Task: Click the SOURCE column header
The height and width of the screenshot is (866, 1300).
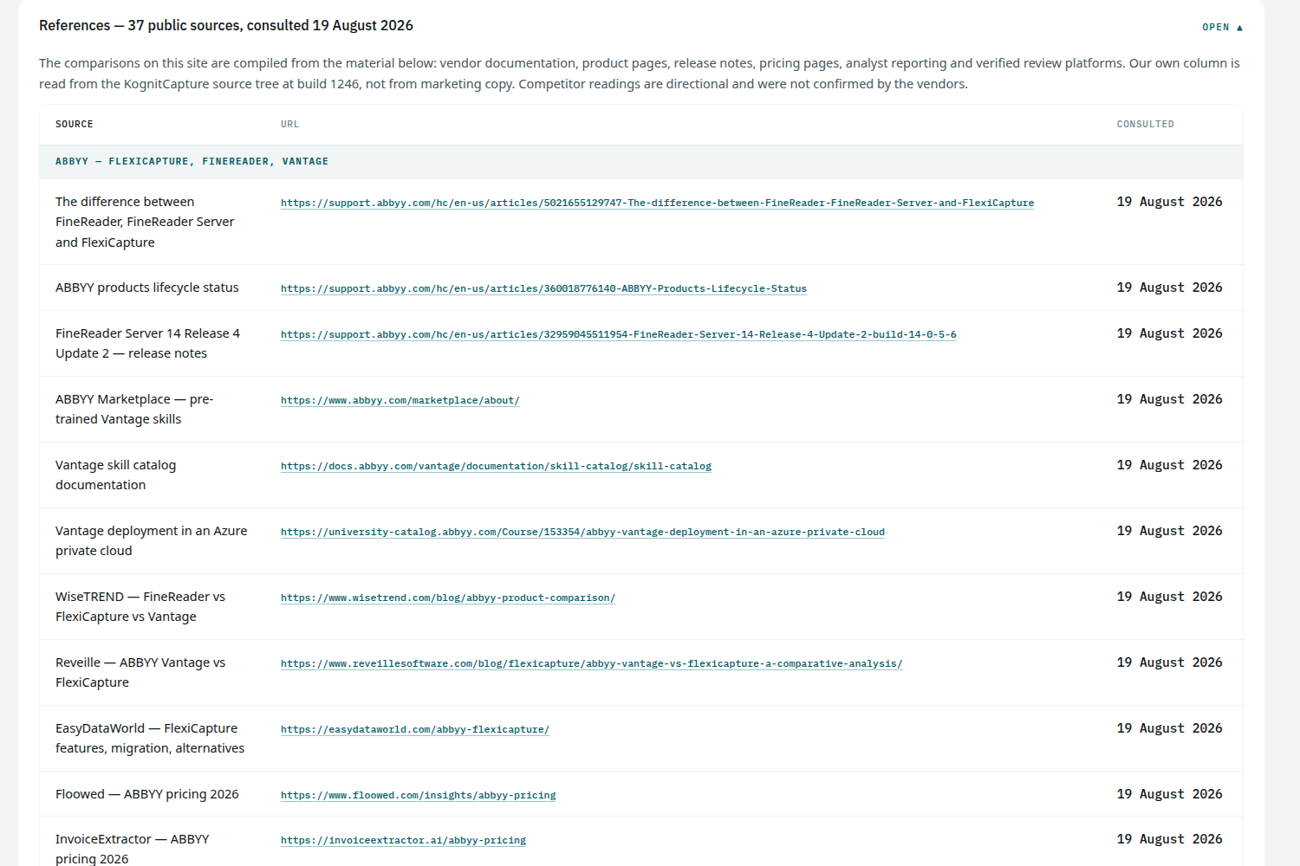Action: [74, 124]
